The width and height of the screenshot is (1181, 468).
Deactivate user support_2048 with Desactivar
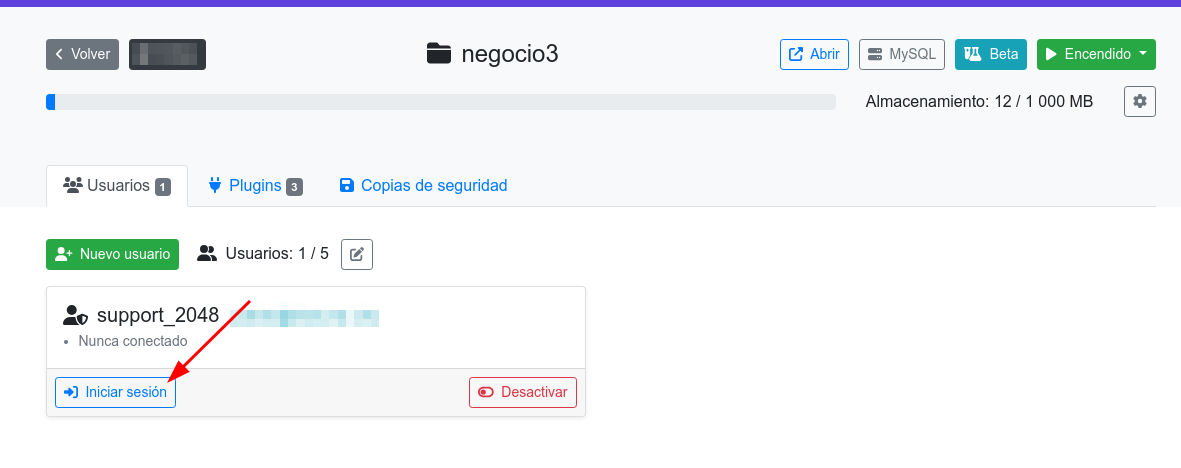pos(523,393)
